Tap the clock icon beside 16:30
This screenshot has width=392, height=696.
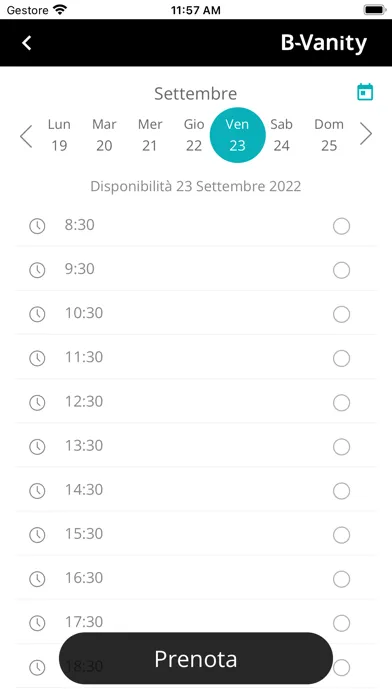pos(37,579)
